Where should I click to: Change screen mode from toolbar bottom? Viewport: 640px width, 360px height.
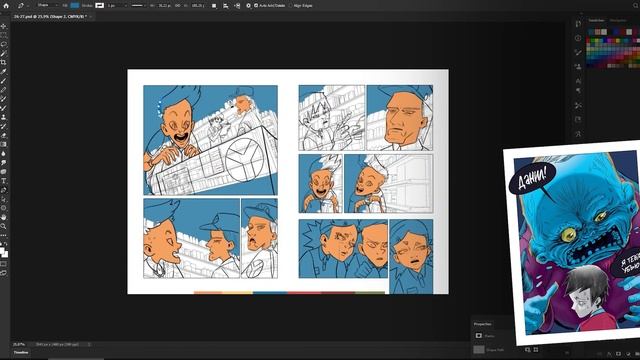click(x=4, y=273)
